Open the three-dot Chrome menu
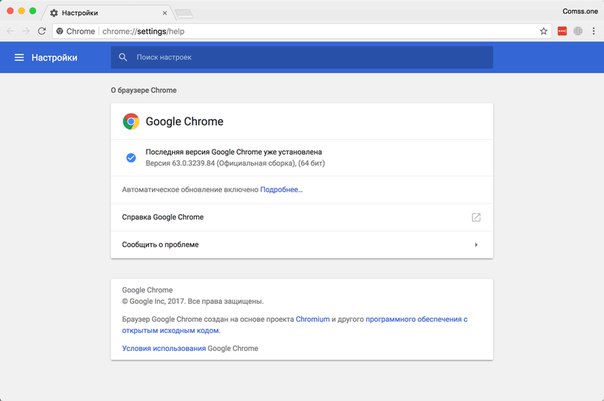604x401 pixels. pyautogui.click(x=594, y=31)
